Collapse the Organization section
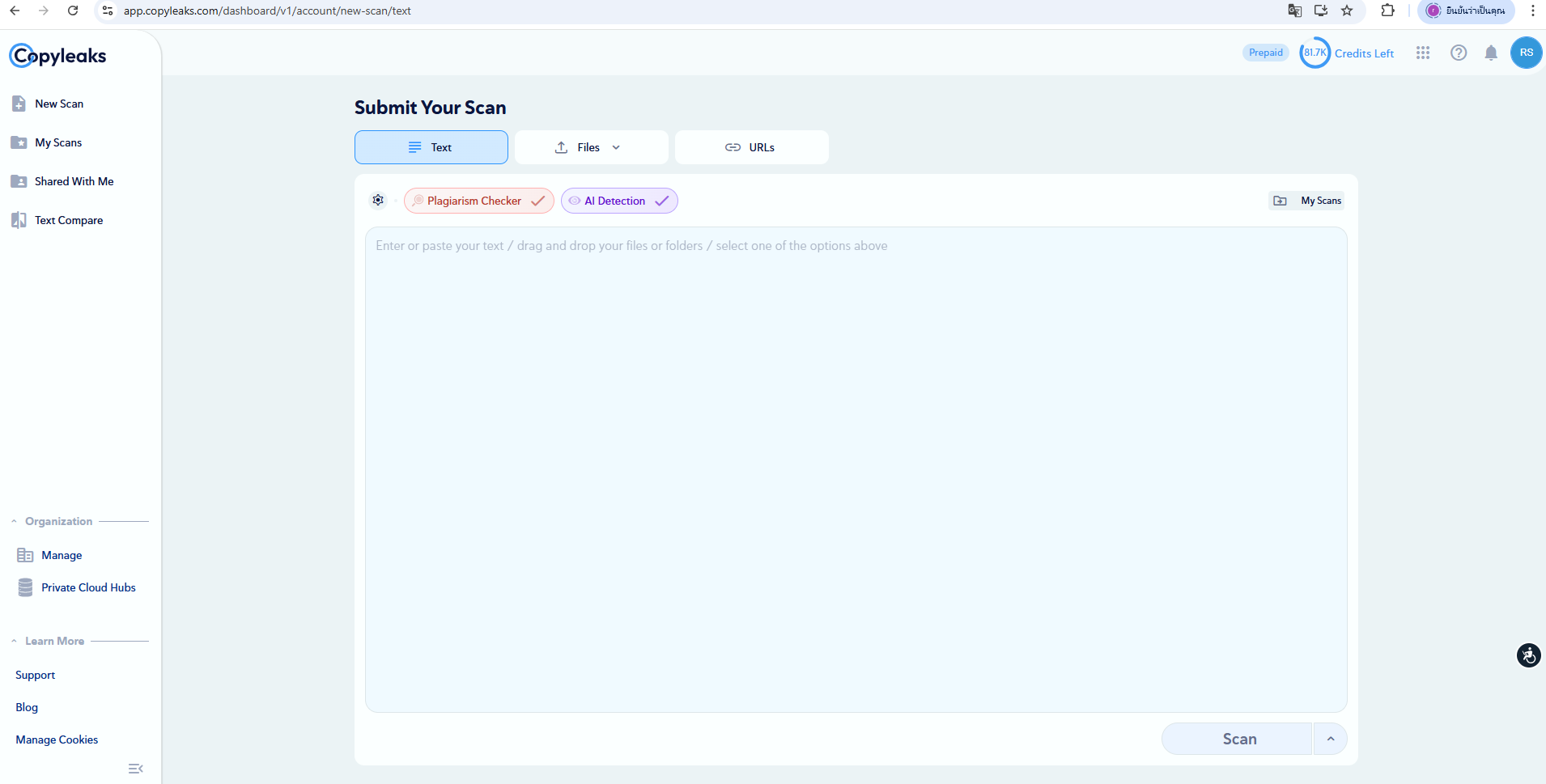Screen dimensions: 1546x784 pos(15,522)
